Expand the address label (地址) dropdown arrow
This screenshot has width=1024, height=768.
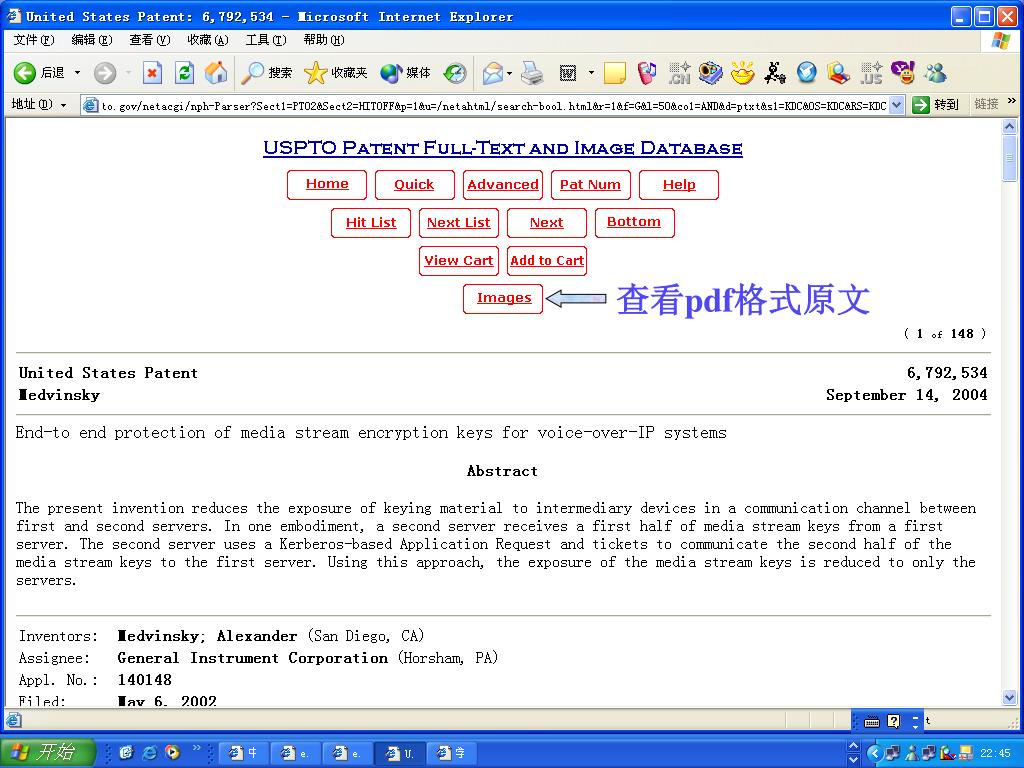pyautogui.click(x=63, y=104)
